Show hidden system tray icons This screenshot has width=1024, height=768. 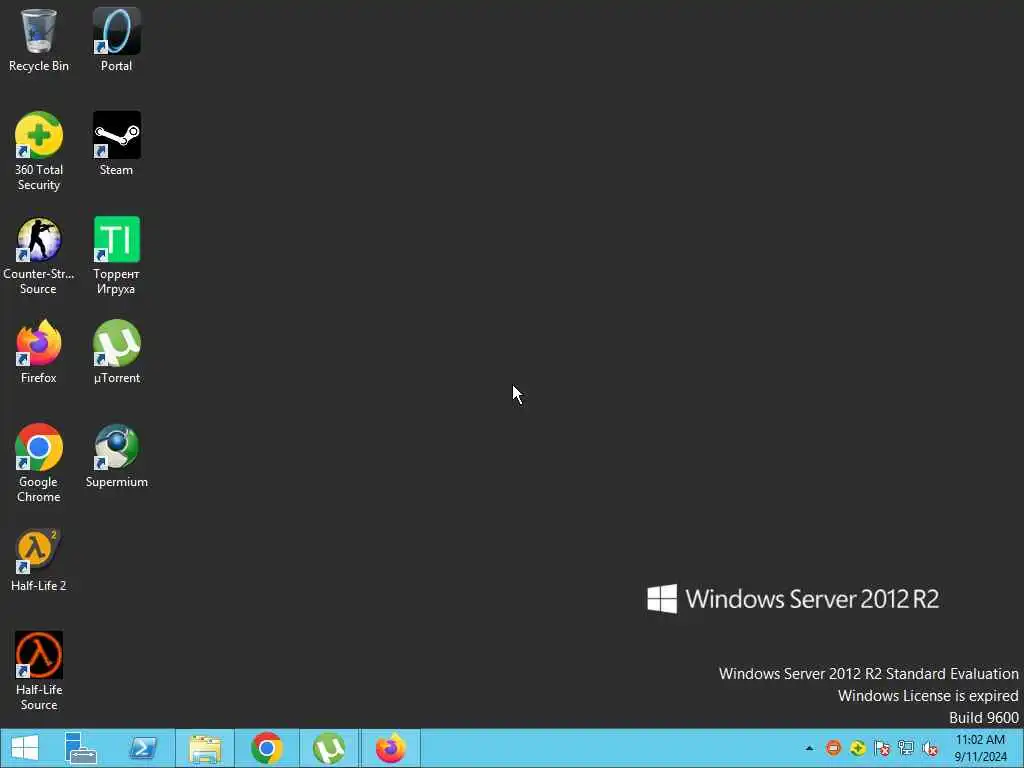pos(810,748)
